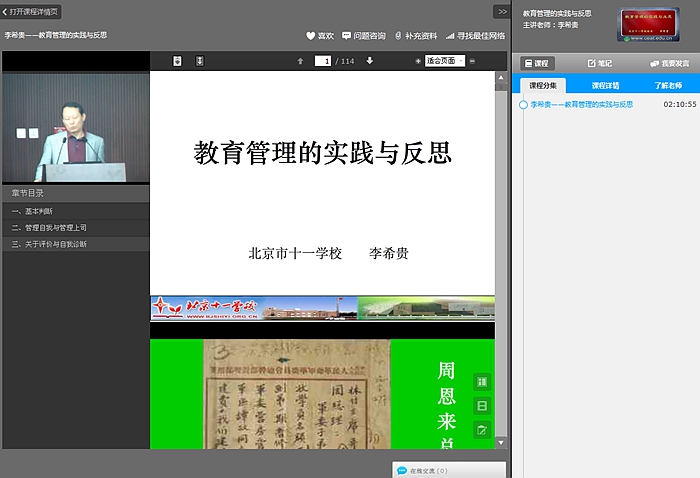Open the 适合页面 zoom dropdown
The width and height of the screenshot is (700, 478).
(445, 61)
